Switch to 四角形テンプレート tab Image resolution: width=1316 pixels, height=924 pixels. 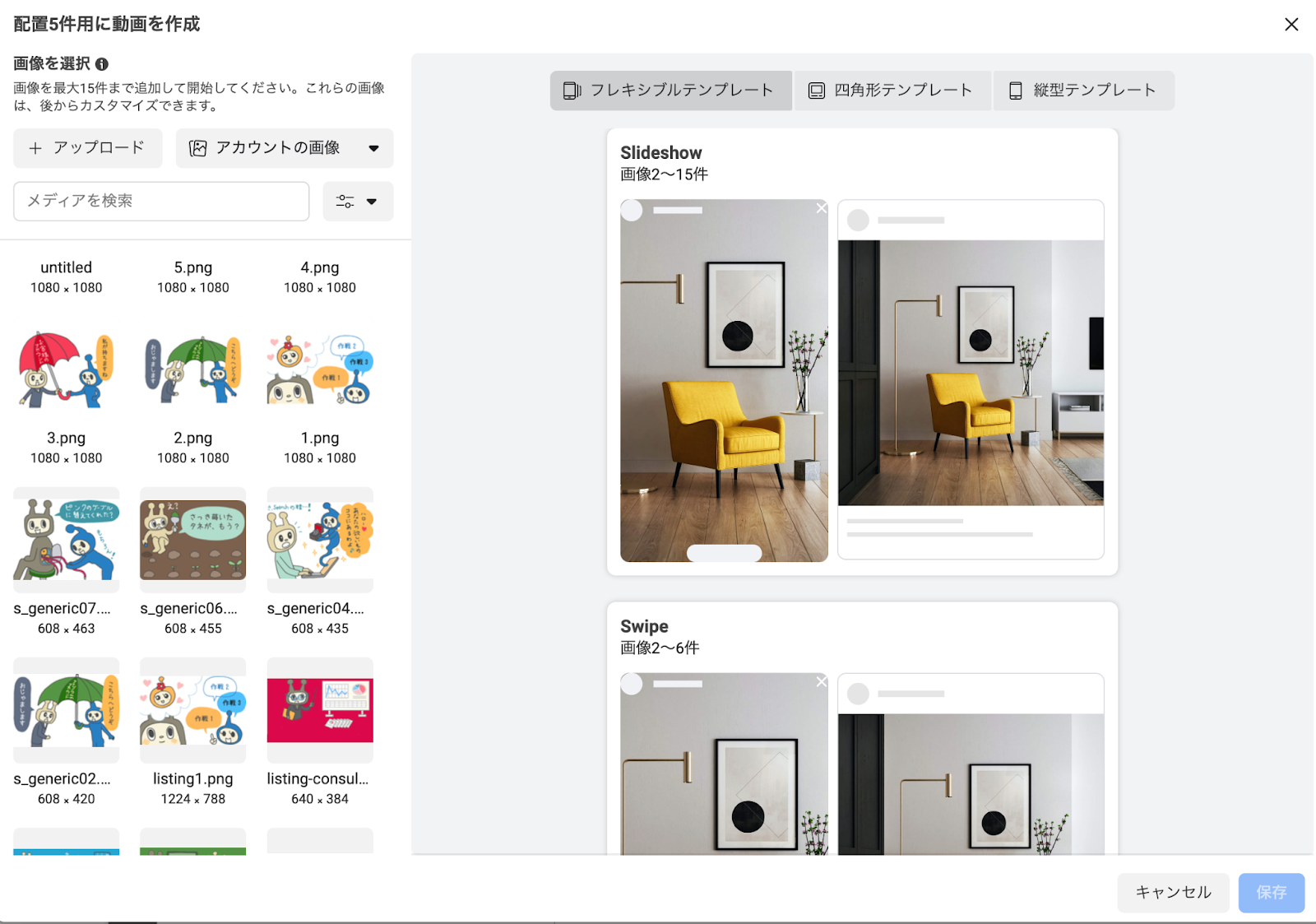pyautogui.click(x=892, y=91)
